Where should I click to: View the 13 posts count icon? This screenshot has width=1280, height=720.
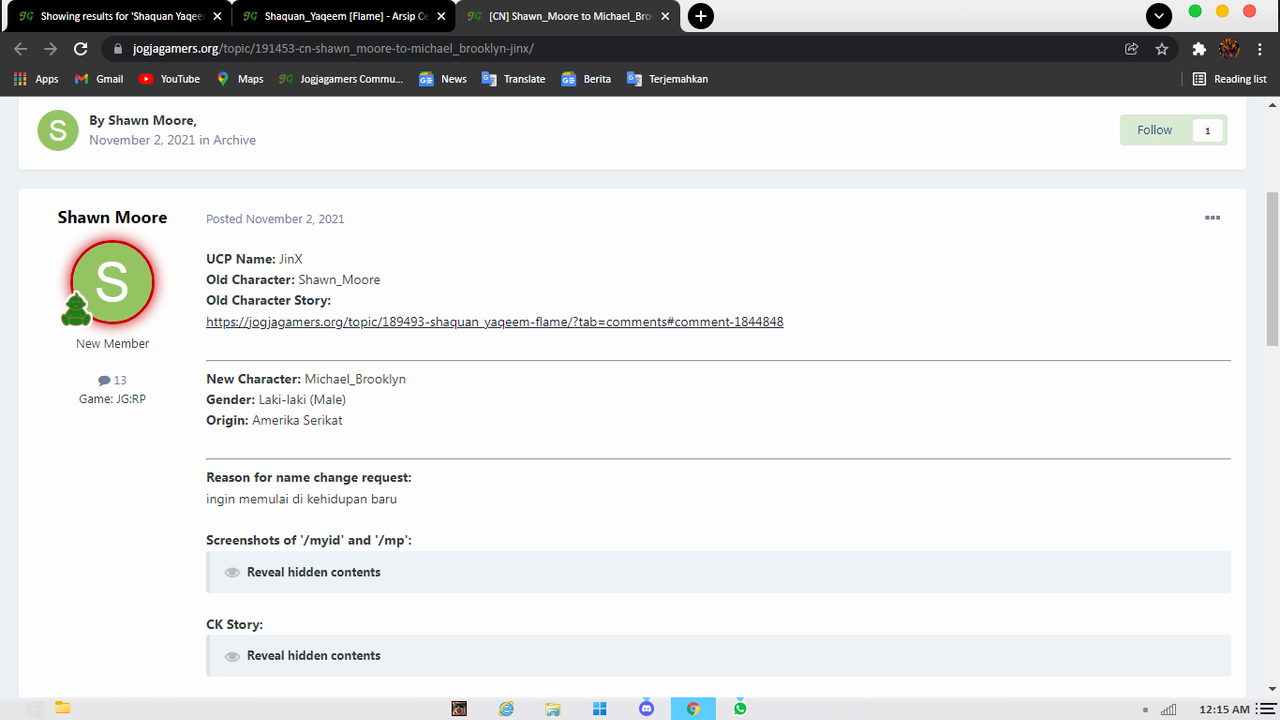point(104,380)
